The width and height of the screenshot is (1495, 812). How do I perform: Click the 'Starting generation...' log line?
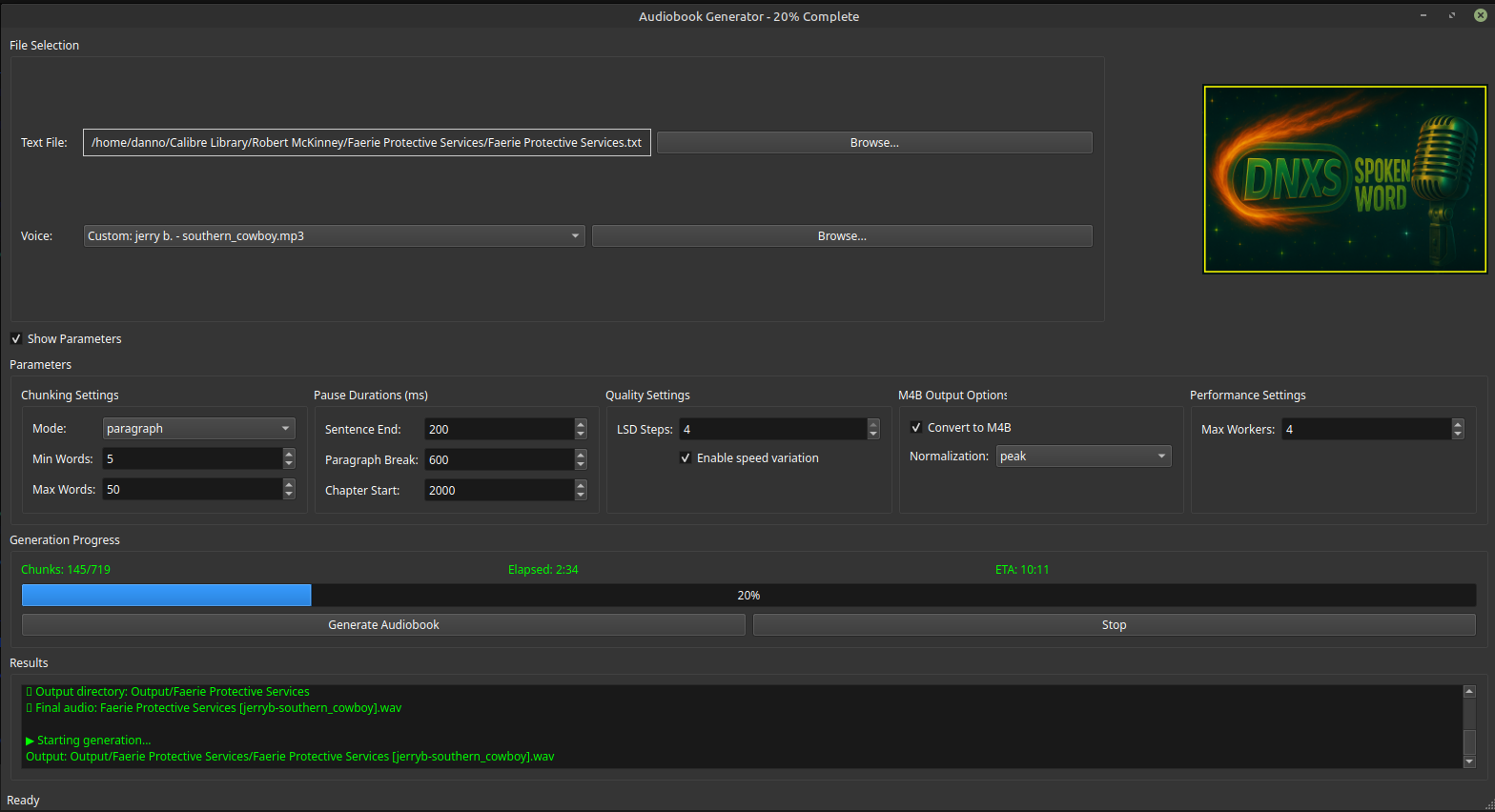[89, 741]
